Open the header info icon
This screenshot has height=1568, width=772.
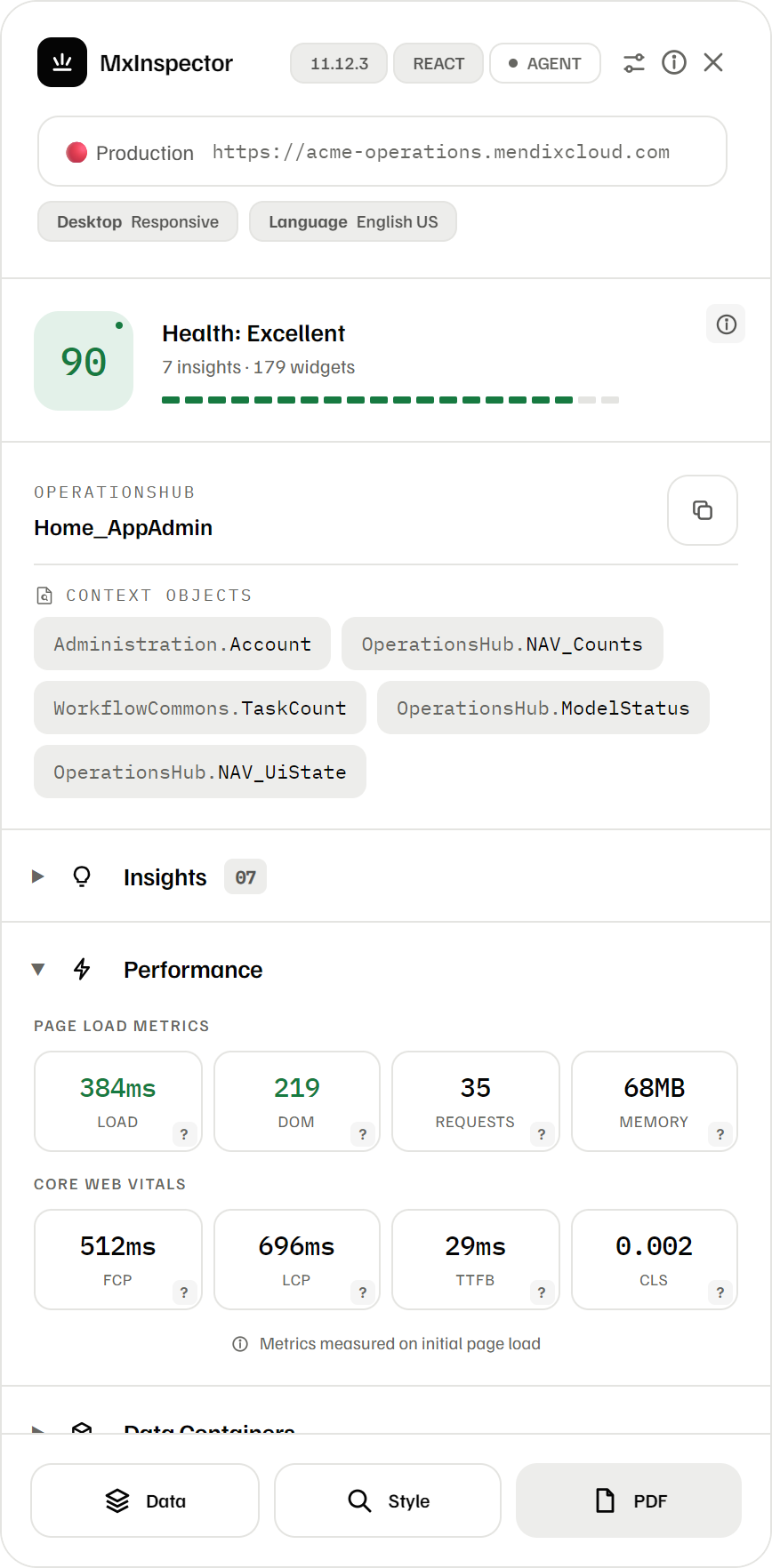click(674, 62)
